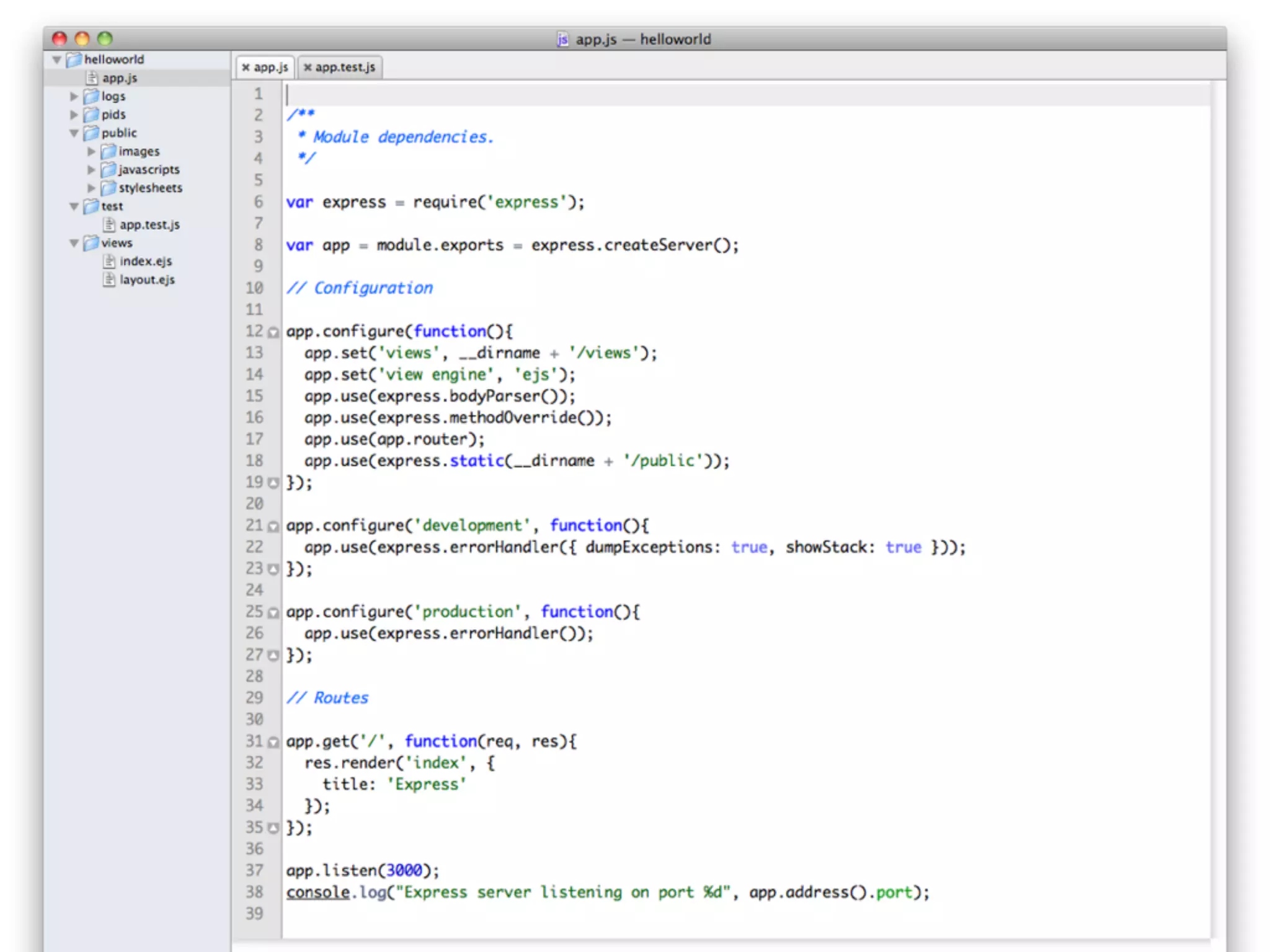Toggle code fold marker at line 31
Image resolution: width=1270 pixels, height=952 pixels.
(273, 743)
